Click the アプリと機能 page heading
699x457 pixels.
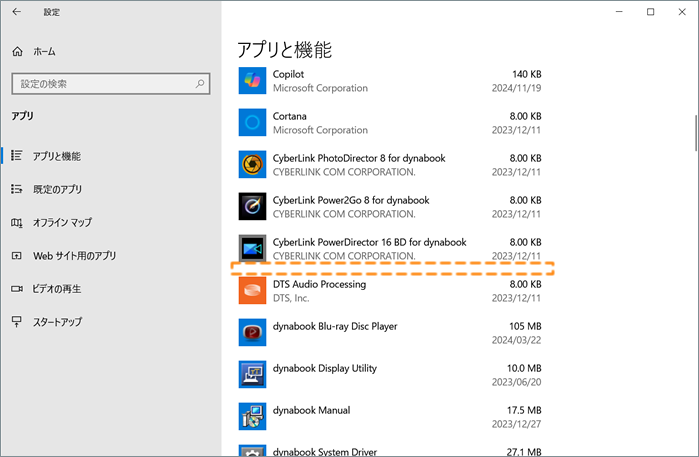284,49
